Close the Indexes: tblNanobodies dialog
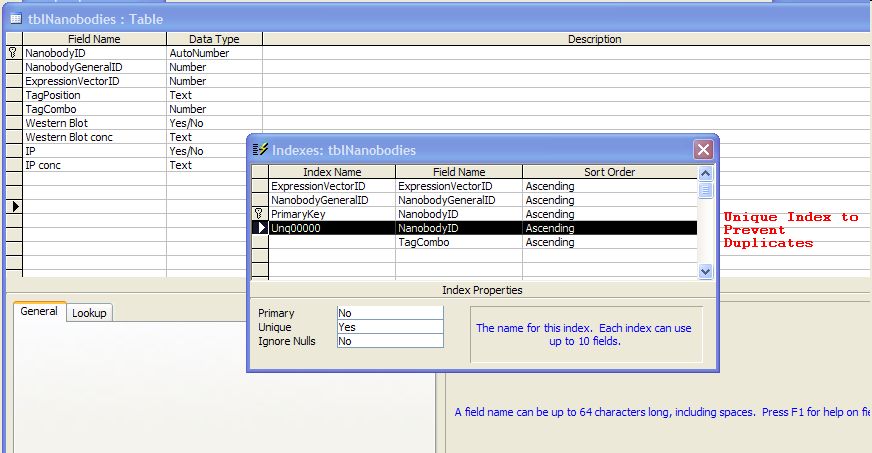The image size is (872, 453). 703,150
